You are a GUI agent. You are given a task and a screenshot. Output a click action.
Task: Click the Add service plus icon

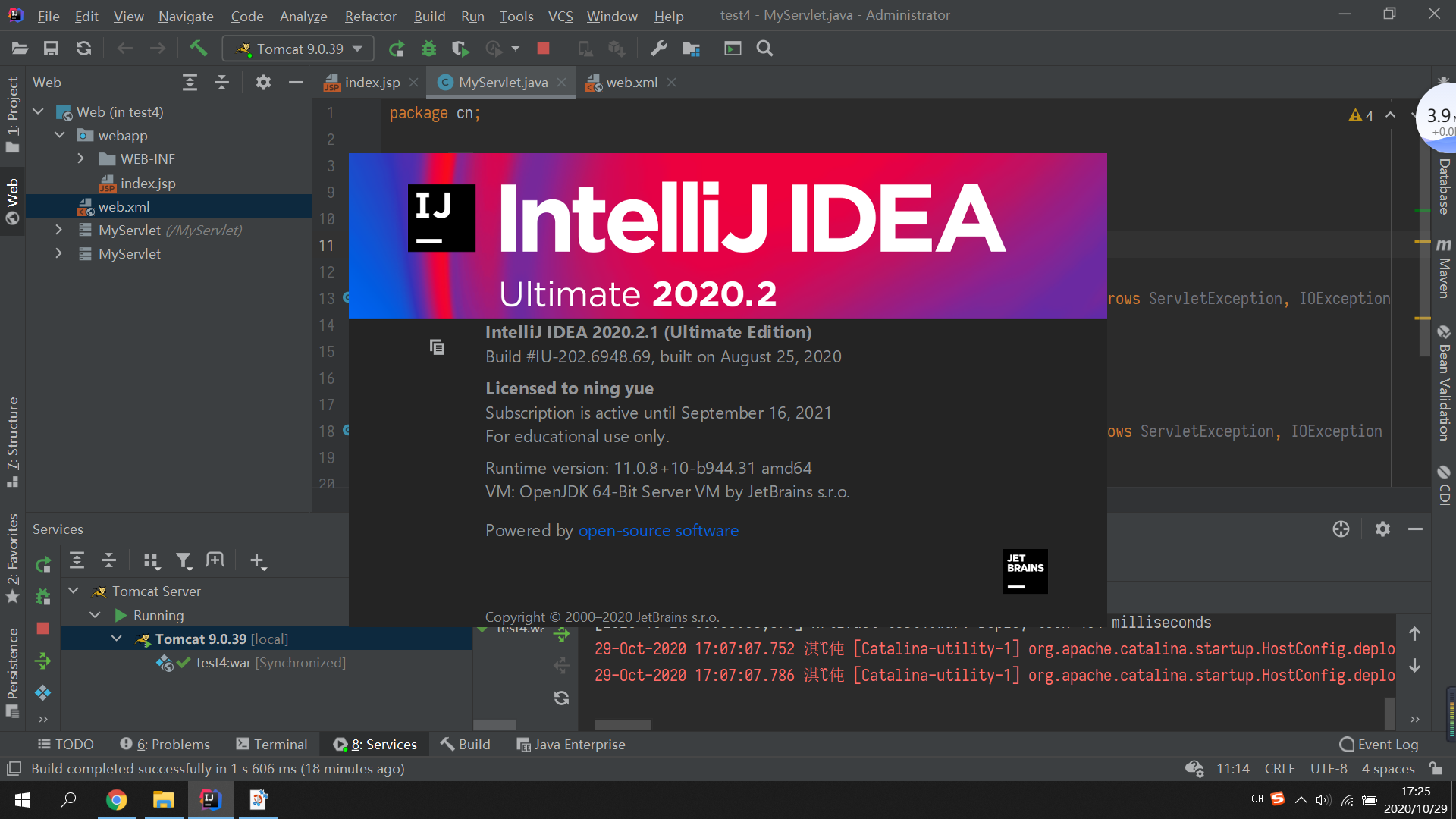[x=257, y=561]
